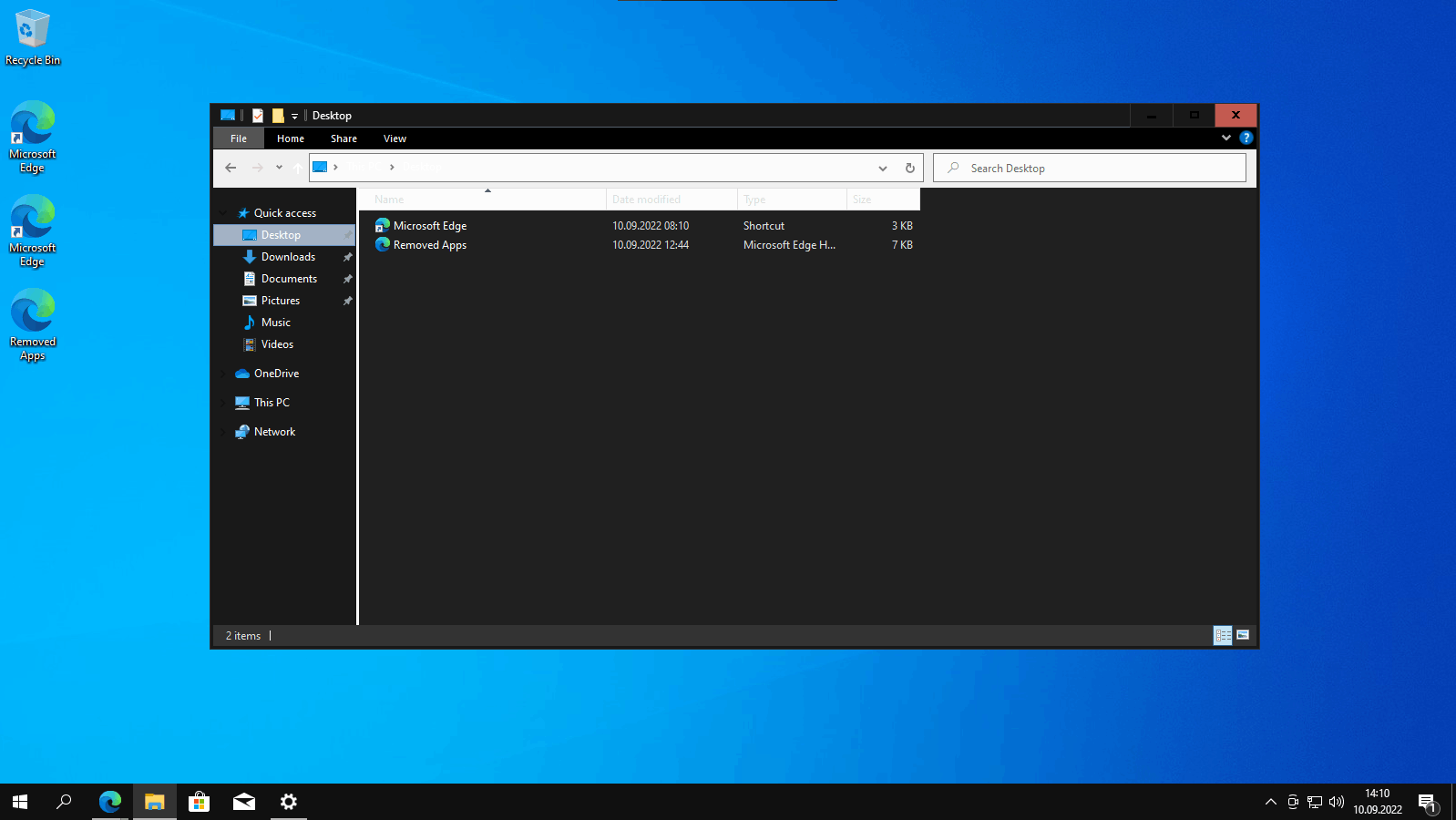Collapse the Quick access tree node

(223, 213)
